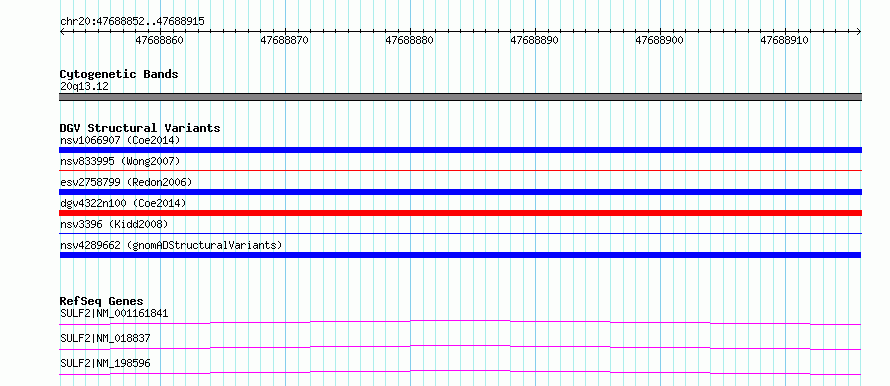Click ruler position 47688910
Viewport: 890px width, 386px height.
coord(784,40)
